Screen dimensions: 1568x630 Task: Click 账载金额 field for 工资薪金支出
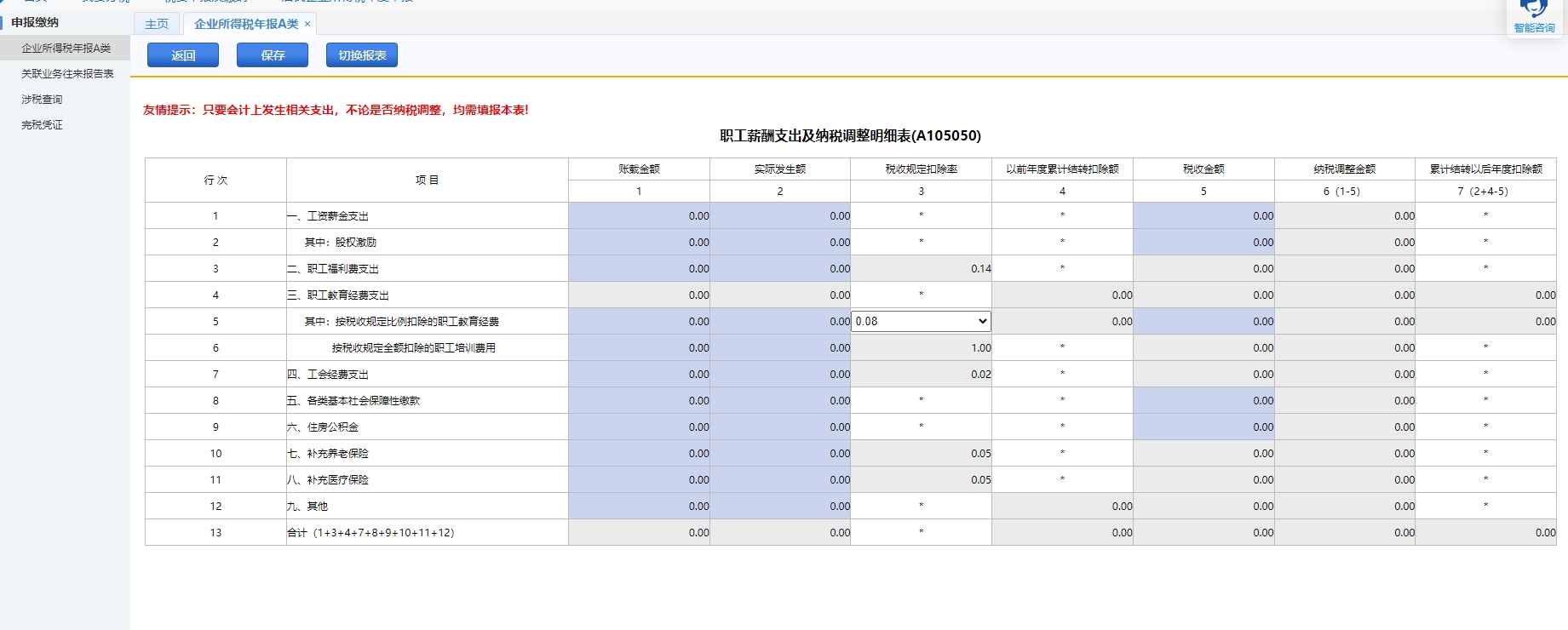(x=639, y=216)
